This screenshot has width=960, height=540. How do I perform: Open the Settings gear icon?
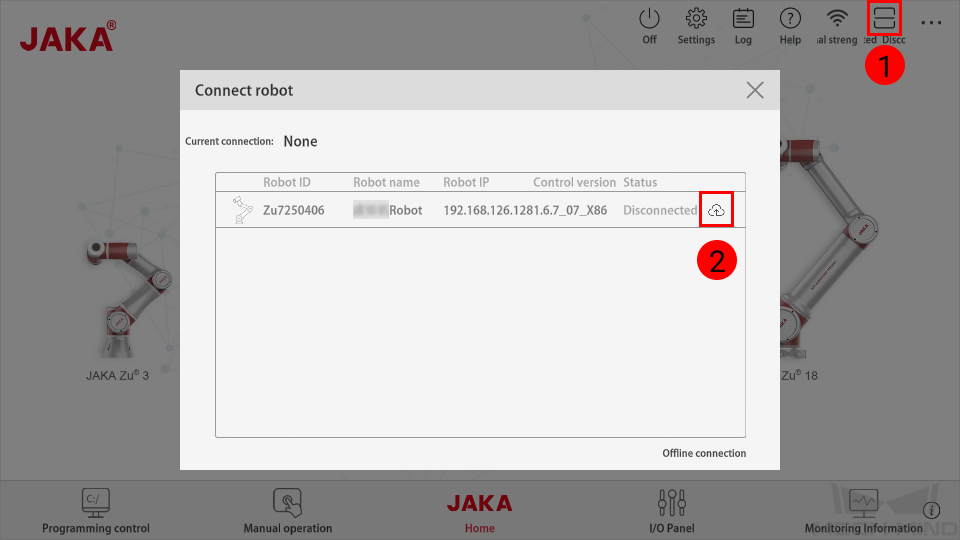(x=696, y=19)
